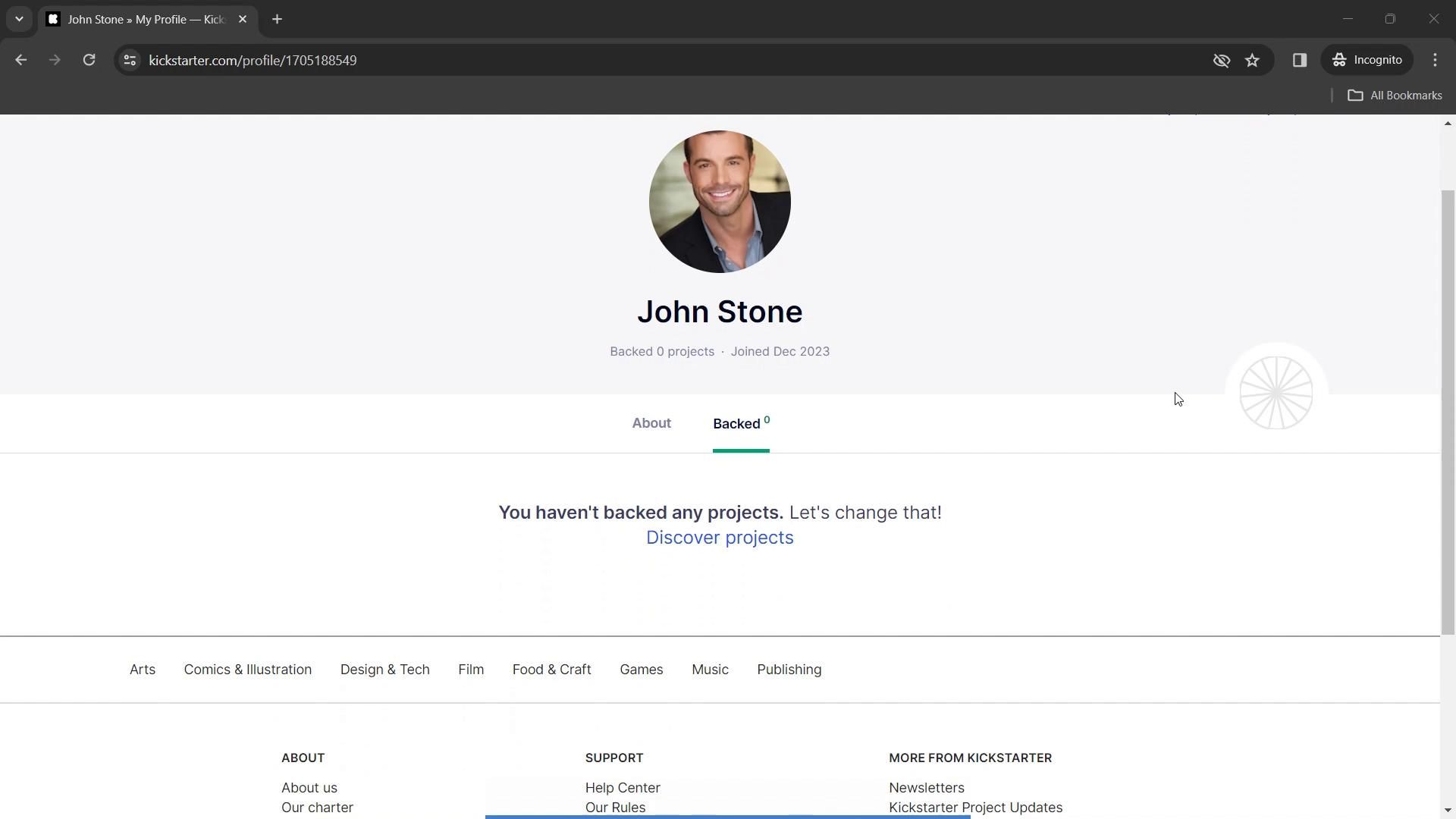This screenshot has height=819, width=1456.
Task: Click third-party cookies blocked eye icon
Action: 1221,60
